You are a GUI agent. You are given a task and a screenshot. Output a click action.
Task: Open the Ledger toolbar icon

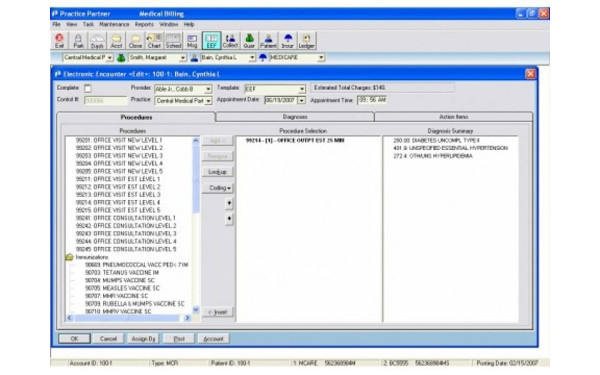(x=306, y=41)
